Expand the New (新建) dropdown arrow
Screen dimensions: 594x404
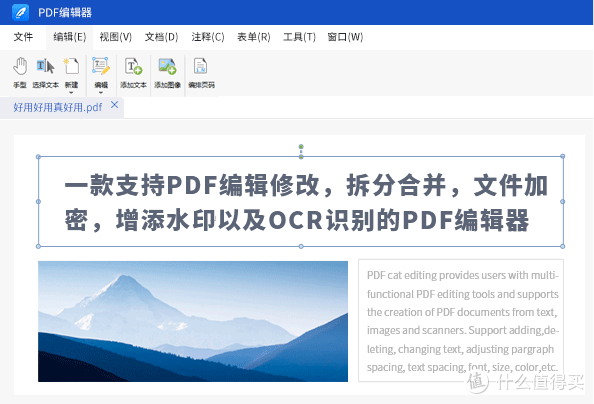(71, 92)
